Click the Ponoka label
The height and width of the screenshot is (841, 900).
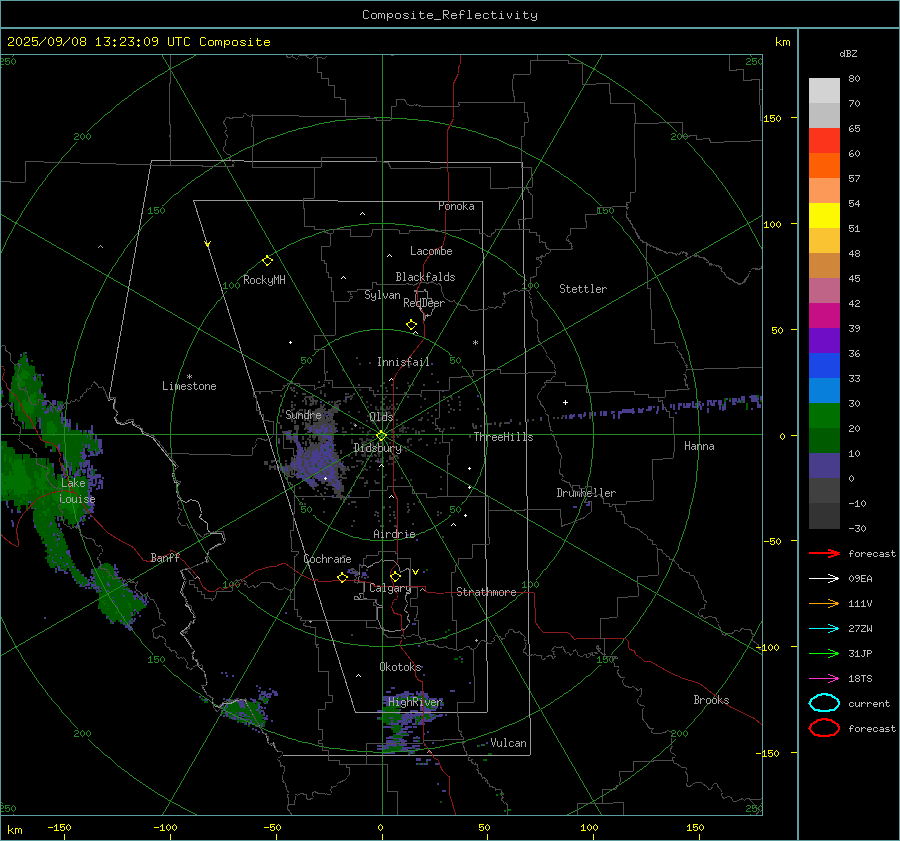pyautogui.click(x=456, y=206)
